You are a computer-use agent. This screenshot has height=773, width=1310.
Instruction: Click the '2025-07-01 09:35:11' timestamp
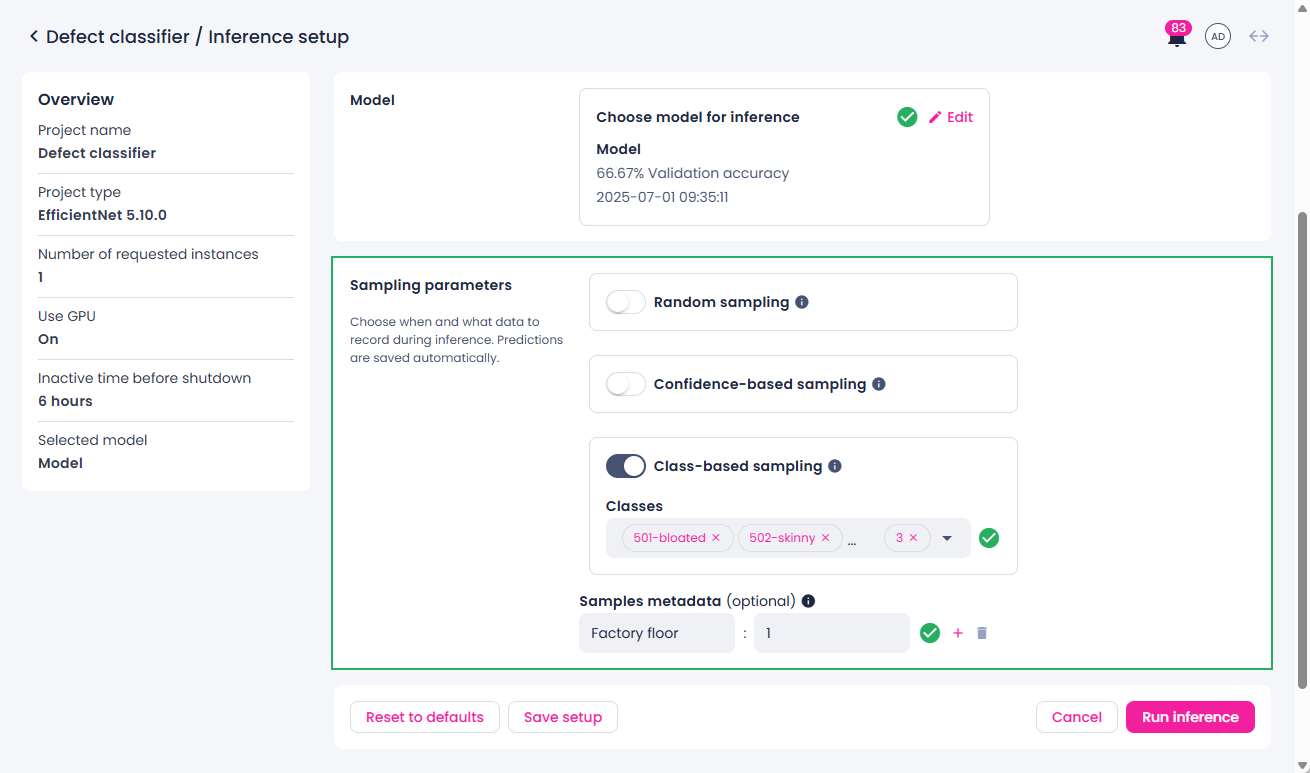[662, 197]
